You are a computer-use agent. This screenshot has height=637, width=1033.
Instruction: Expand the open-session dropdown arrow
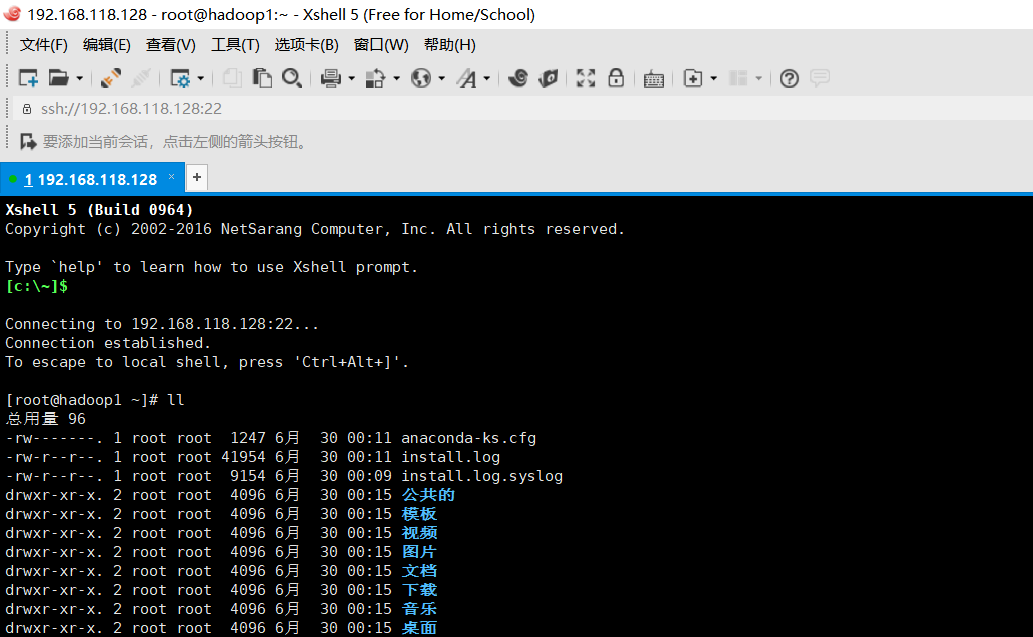pos(80,78)
